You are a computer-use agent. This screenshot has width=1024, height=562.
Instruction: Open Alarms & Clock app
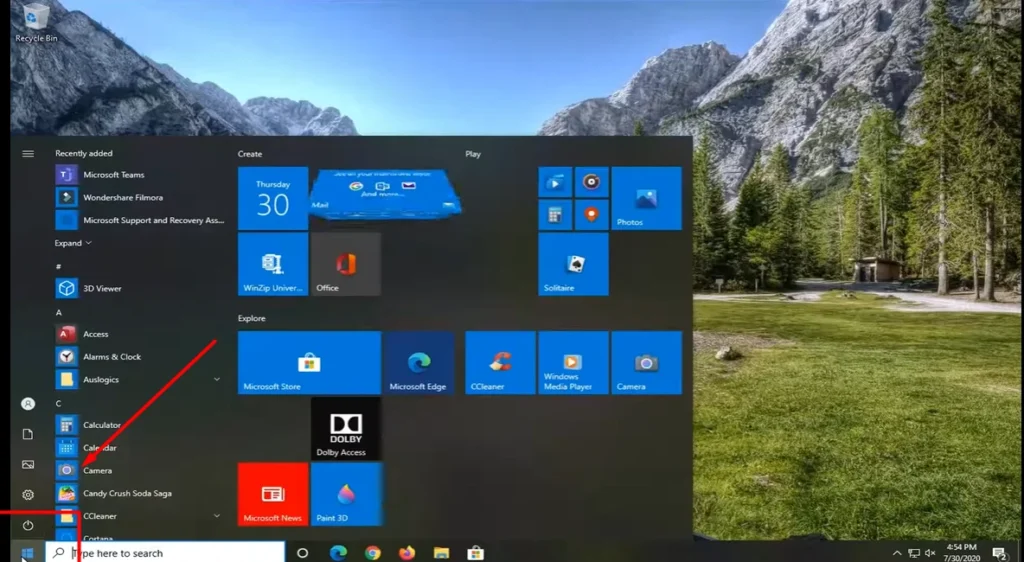140,356
